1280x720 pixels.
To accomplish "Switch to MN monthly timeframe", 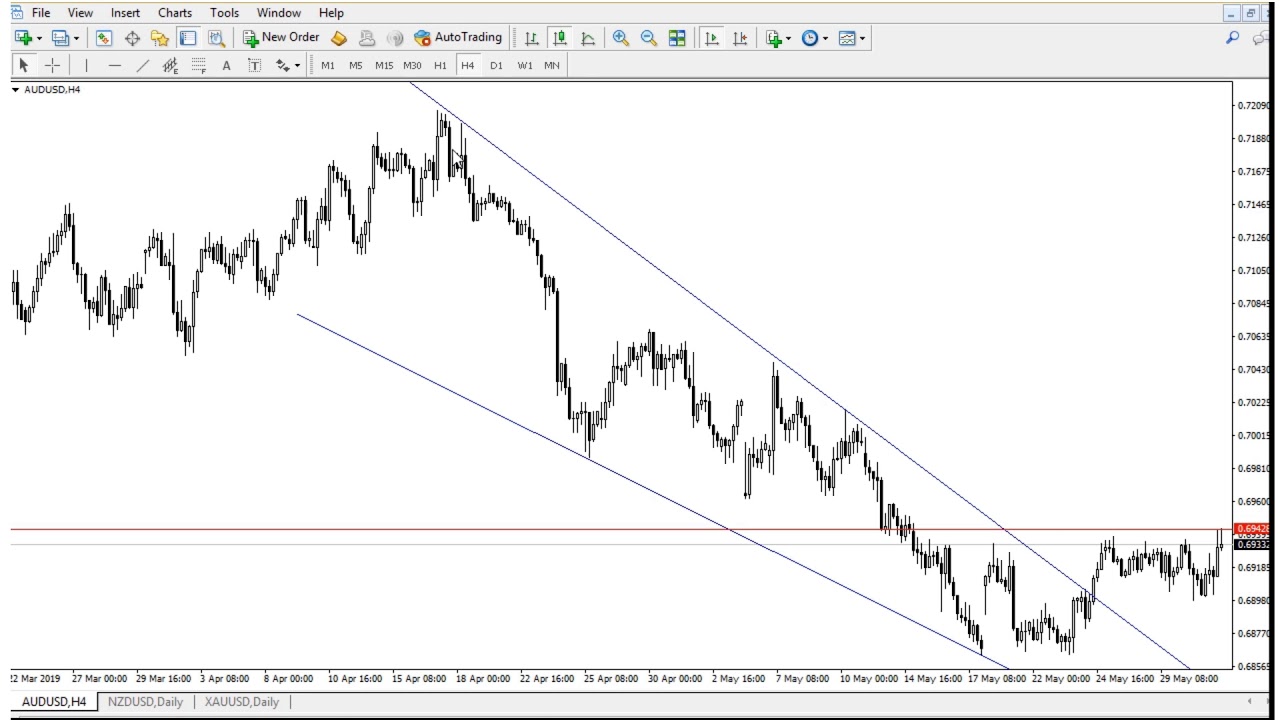I will [x=552, y=65].
